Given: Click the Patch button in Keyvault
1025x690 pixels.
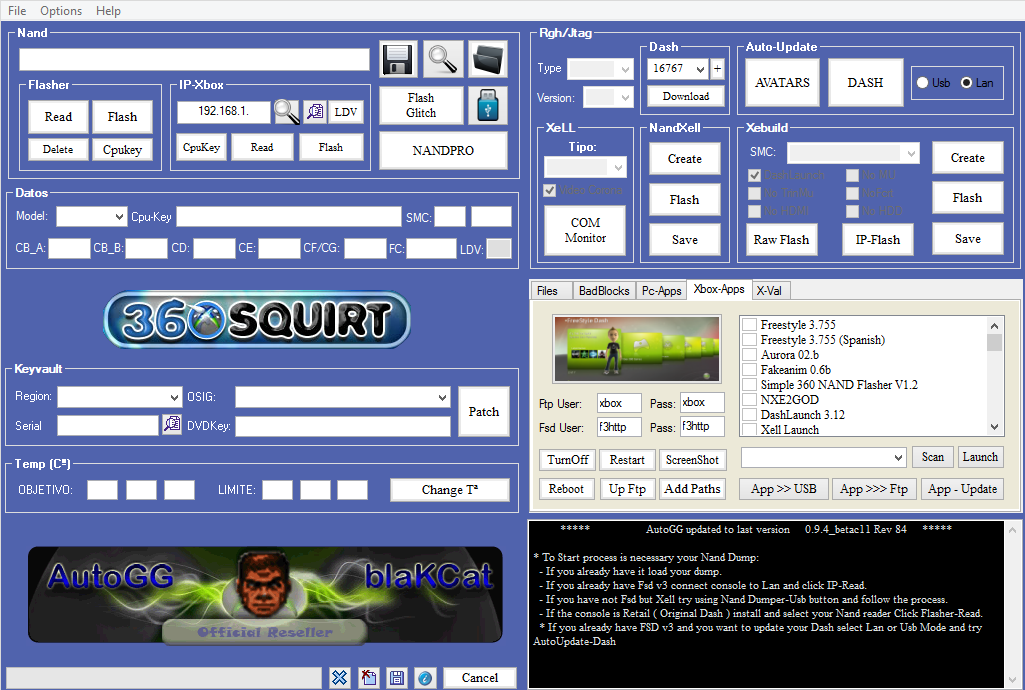Looking at the screenshot, I should [484, 412].
